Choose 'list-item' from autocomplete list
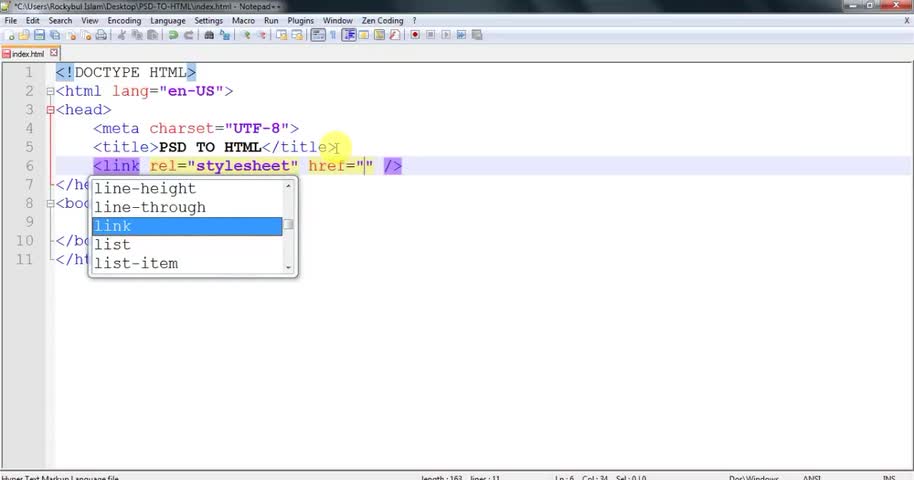914x480 pixels. tap(187, 264)
